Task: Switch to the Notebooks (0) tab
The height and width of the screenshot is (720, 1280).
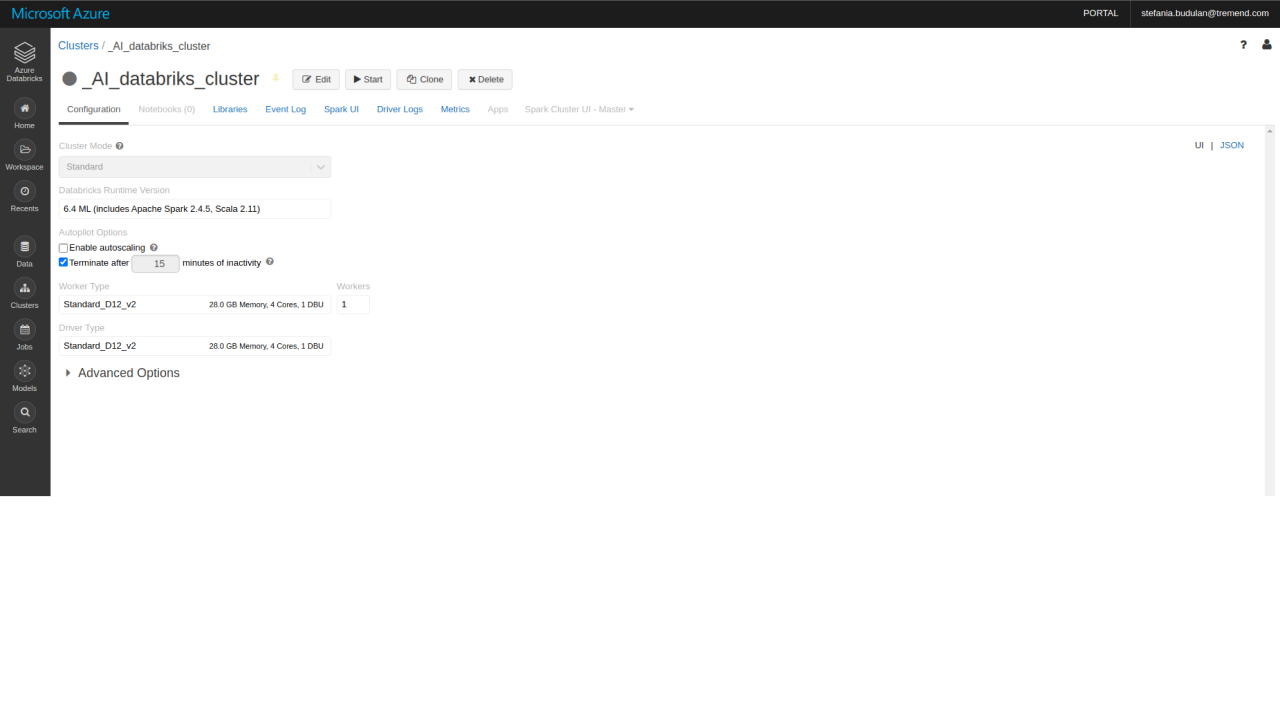Action: click(x=167, y=109)
